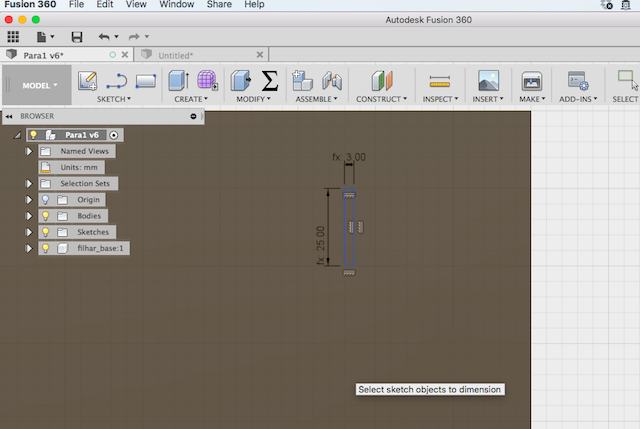
Task: Open the Edit menu
Action: coord(105,4)
